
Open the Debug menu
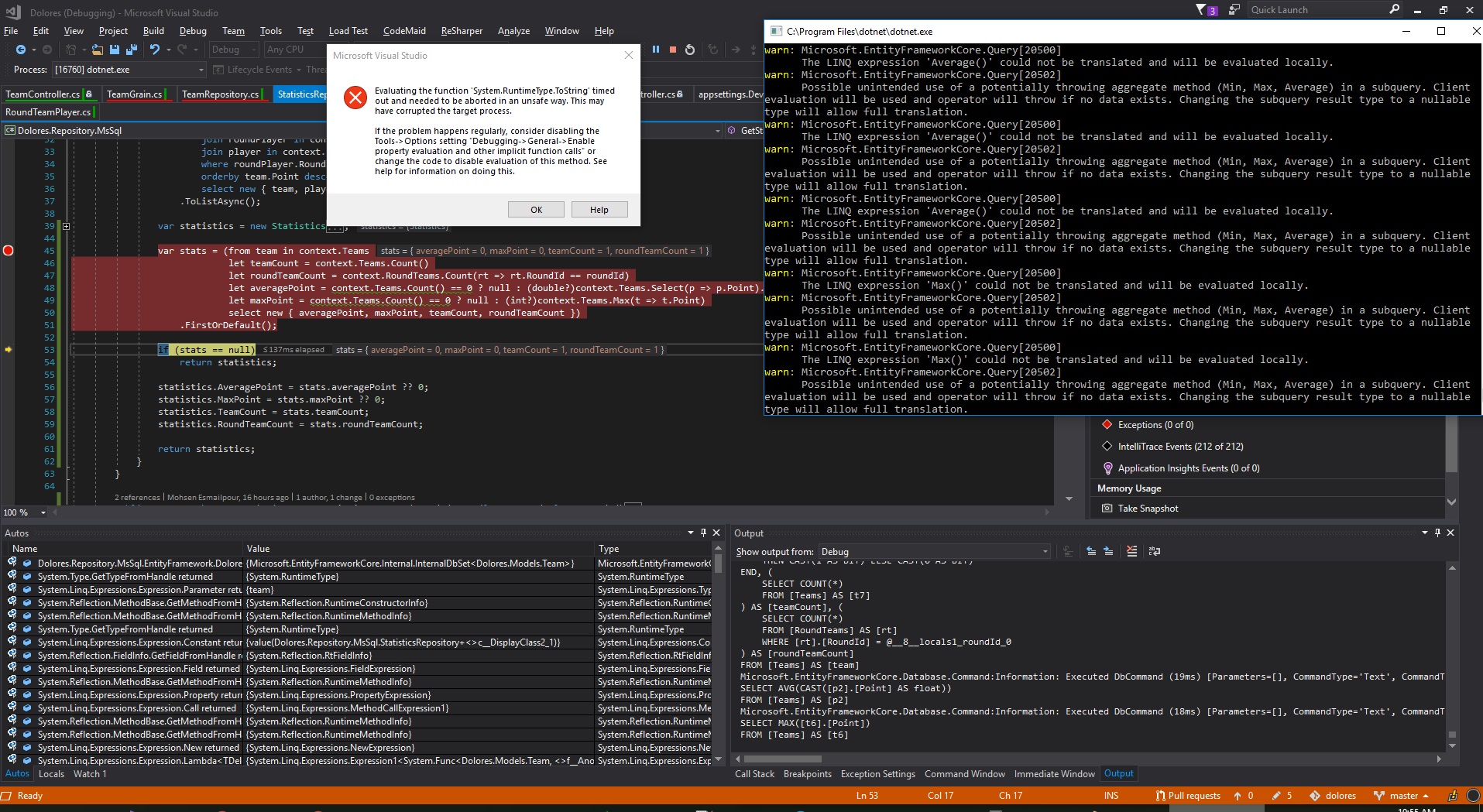pyautogui.click(x=193, y=31)
